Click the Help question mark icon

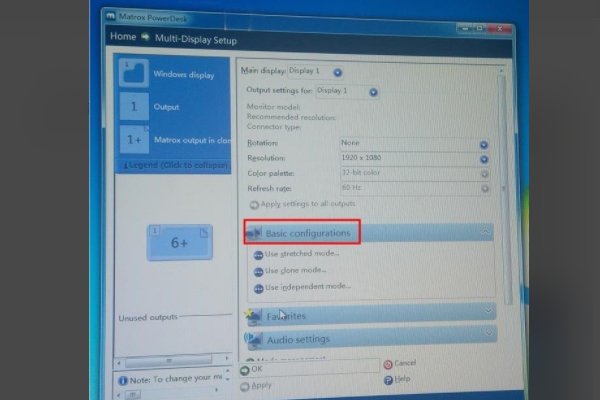click(x=388, y=380)
